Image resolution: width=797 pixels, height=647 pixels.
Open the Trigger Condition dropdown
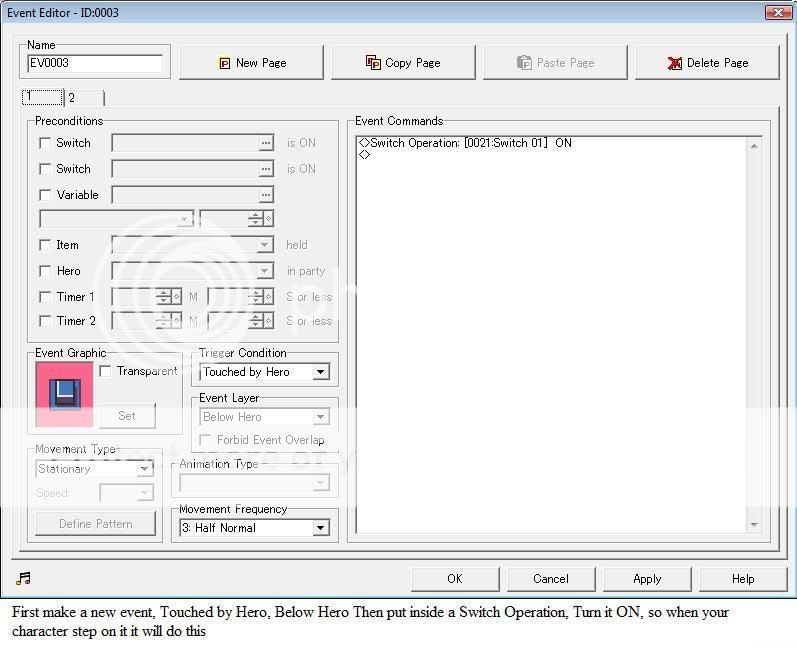pyautogui.click(x=320, y=372)
